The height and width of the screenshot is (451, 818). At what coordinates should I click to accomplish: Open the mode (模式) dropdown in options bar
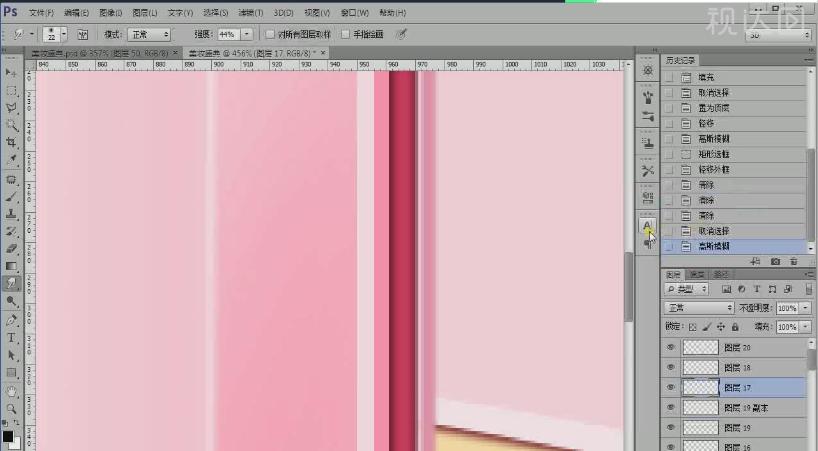(149, 34)
